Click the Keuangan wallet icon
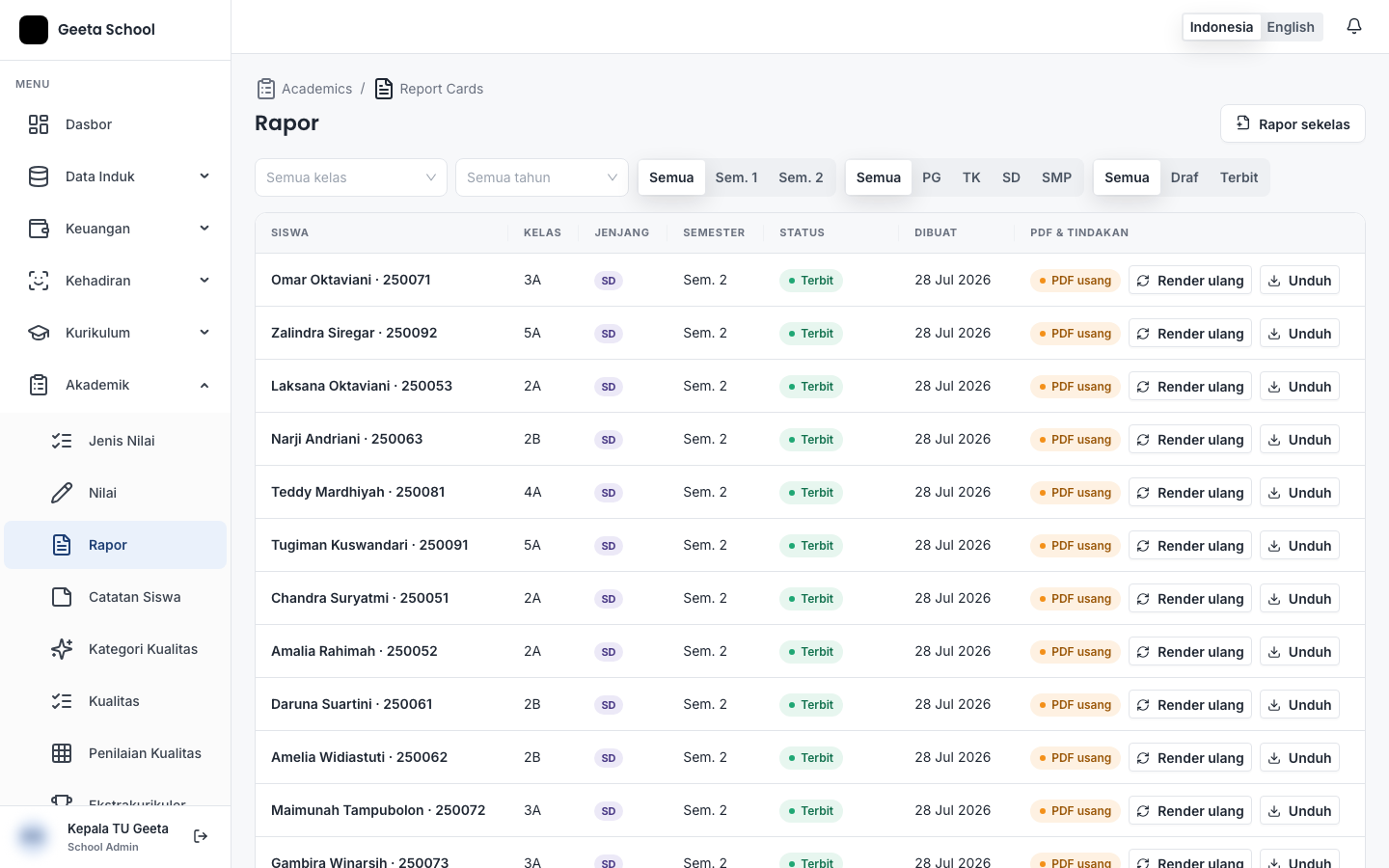1389x868 pixels. tap(39, 229)
